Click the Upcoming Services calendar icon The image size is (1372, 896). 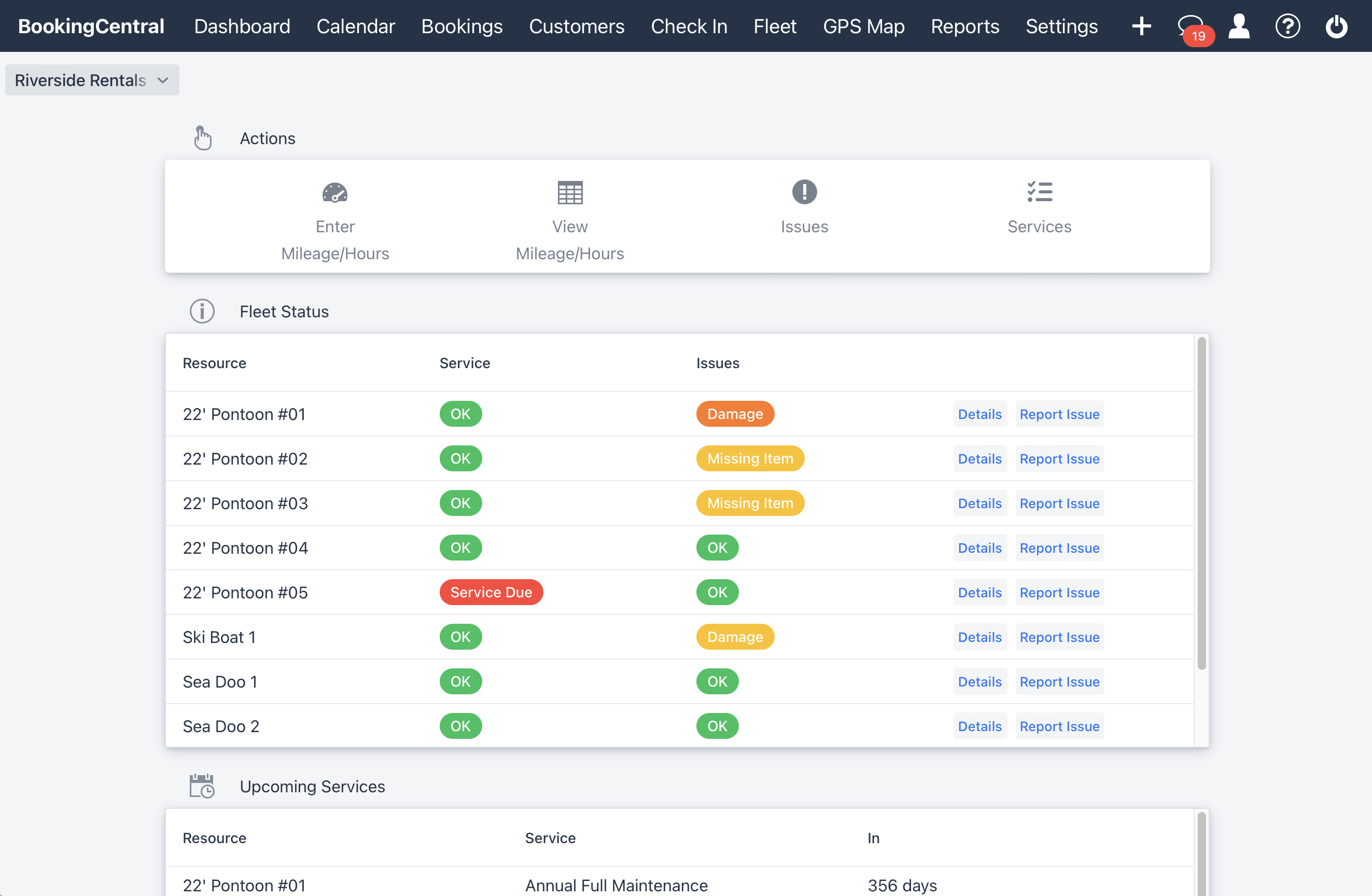[202, 786]
